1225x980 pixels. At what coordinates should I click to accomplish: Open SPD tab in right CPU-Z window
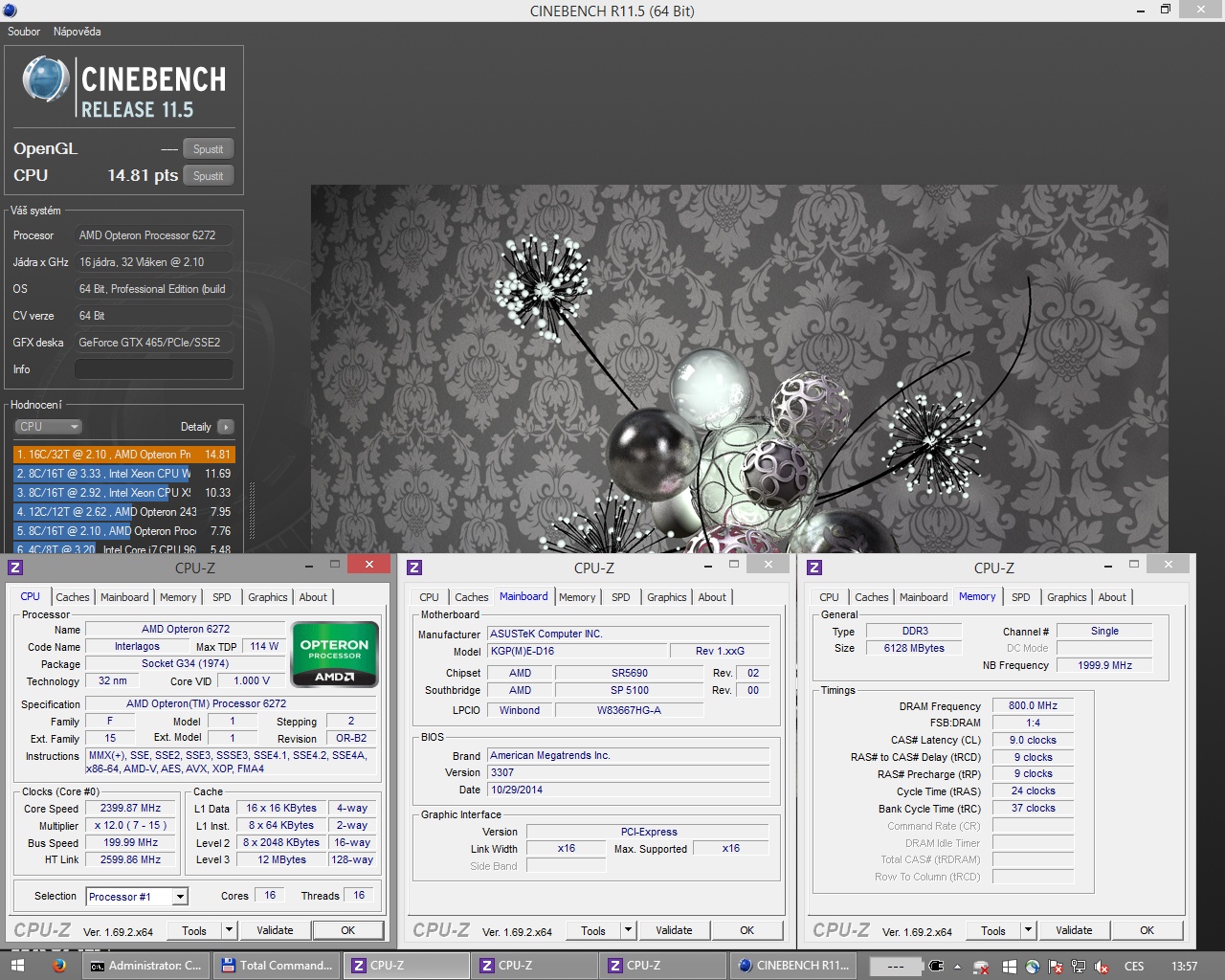(x=1021, y=597)
